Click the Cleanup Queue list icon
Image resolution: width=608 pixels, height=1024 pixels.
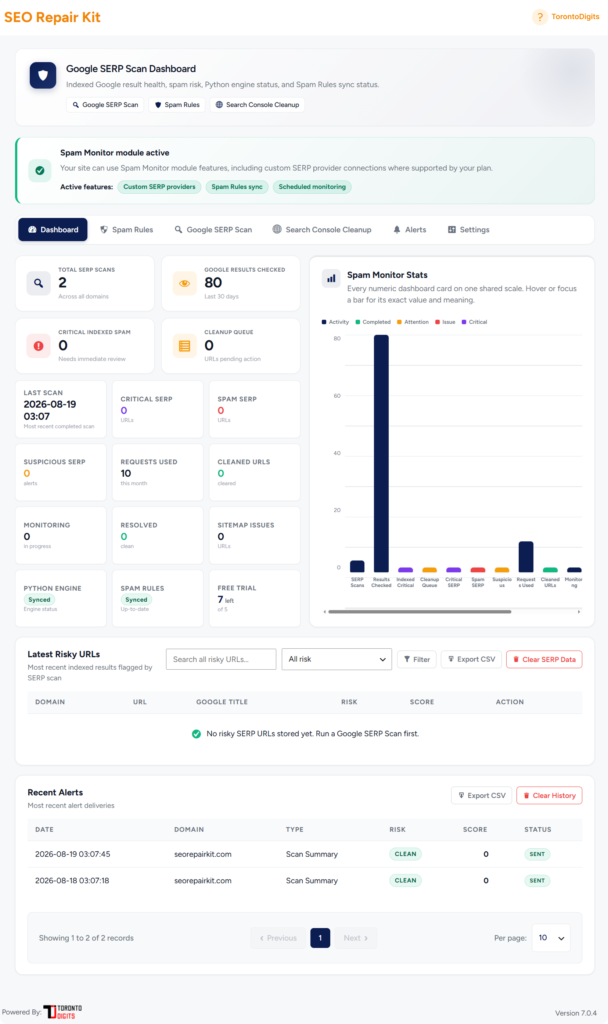185,346
